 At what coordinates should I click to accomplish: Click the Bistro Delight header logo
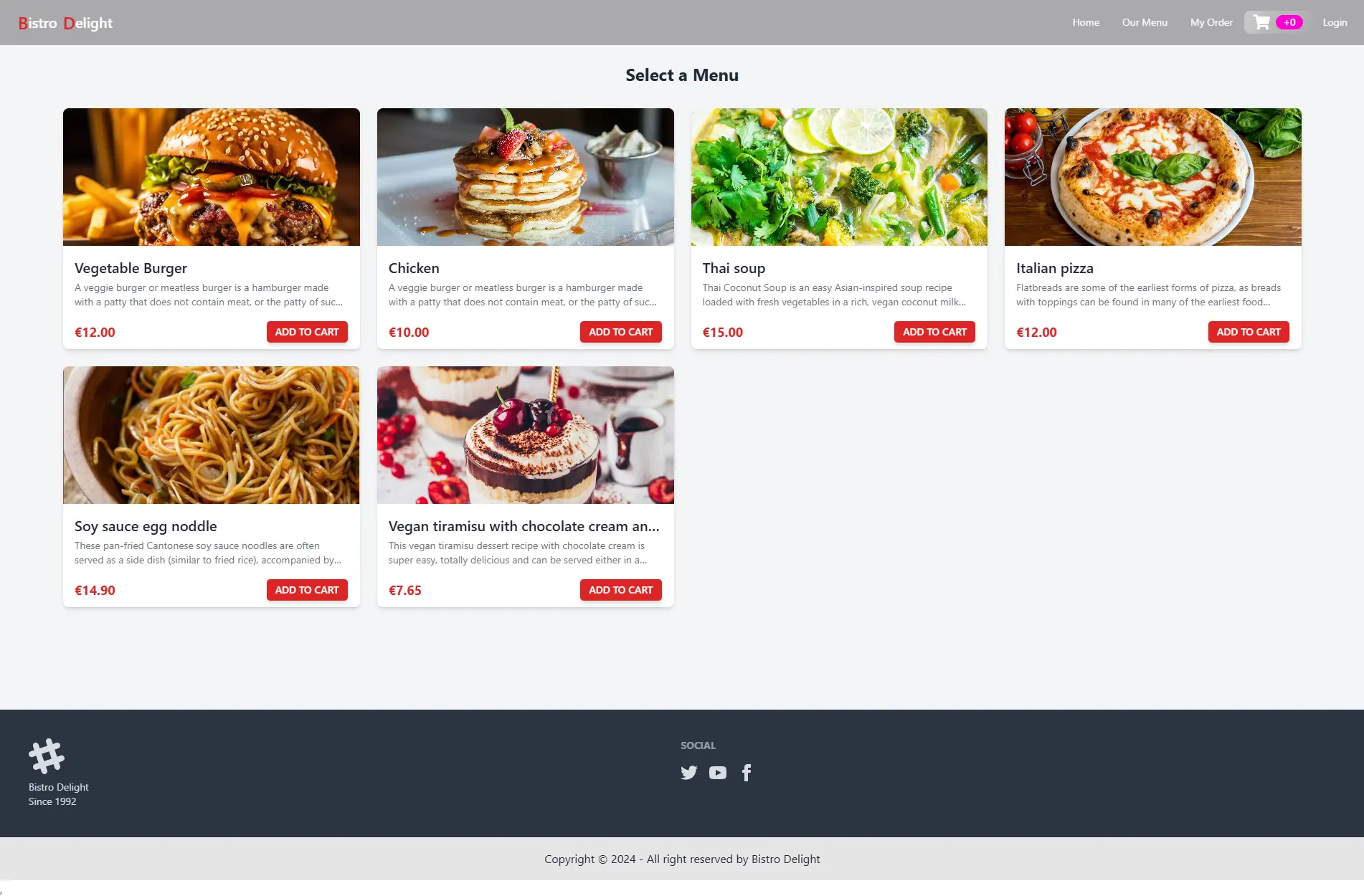[x=65, y=23]
